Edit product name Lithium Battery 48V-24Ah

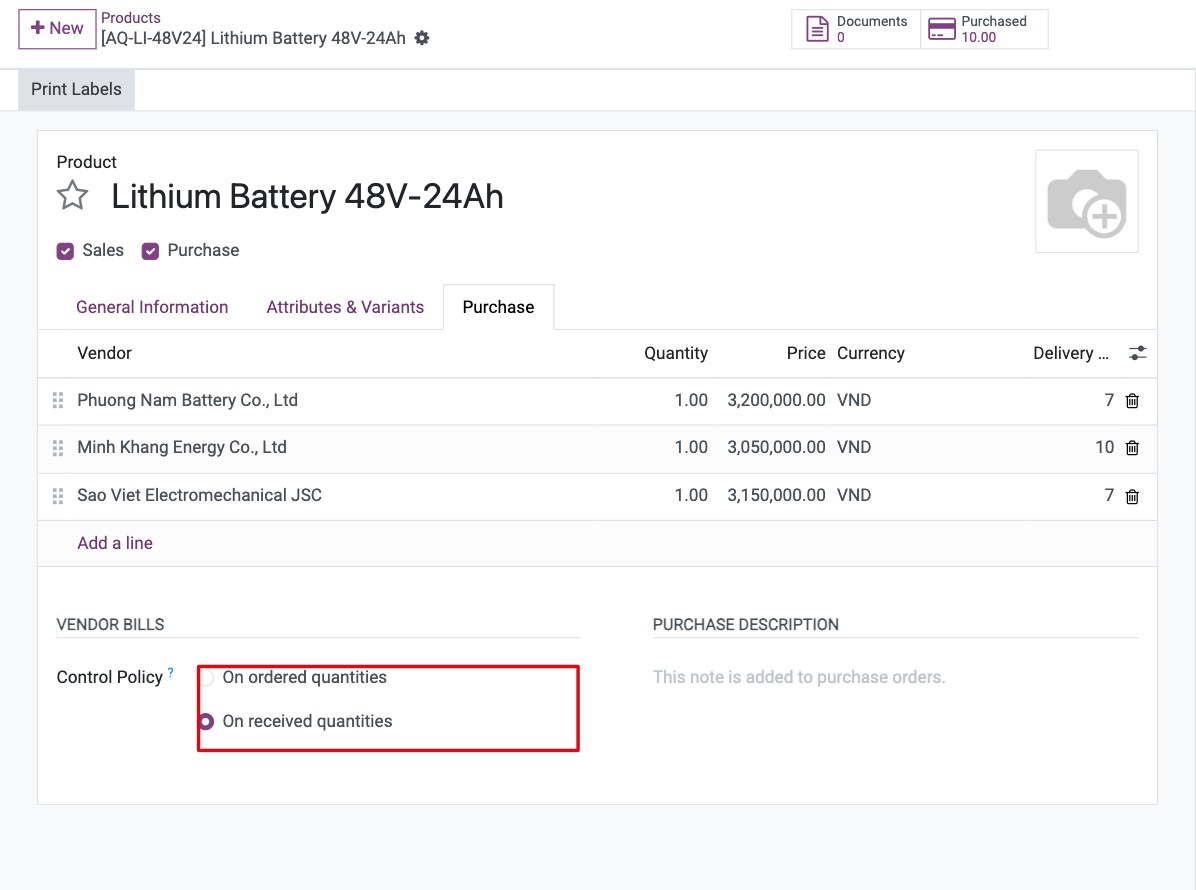point(307,196)
